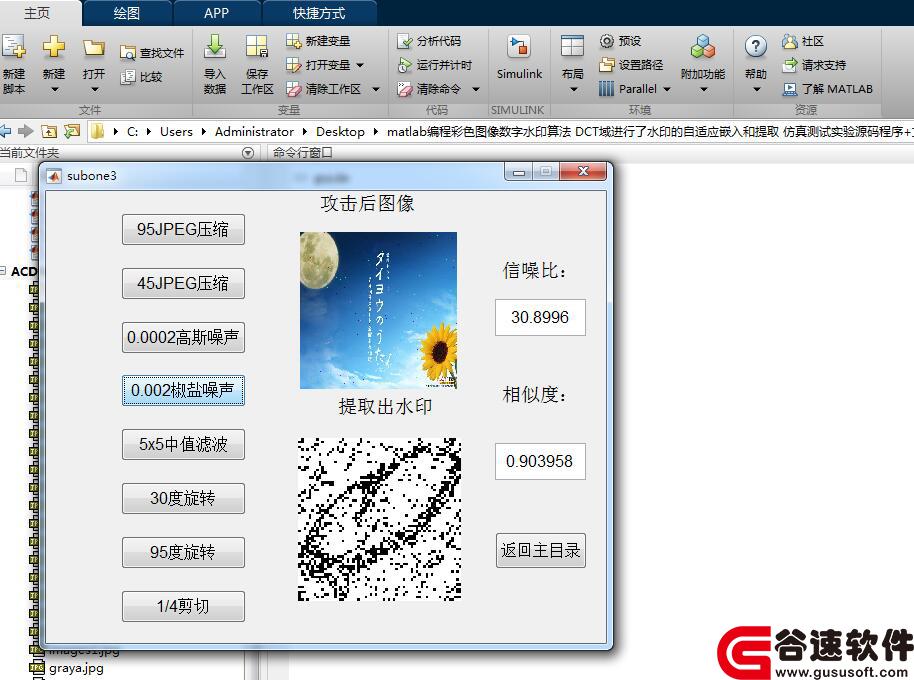914x680 pixels.
Task: Click the forward navigation arrow
Action: pos(26,131)
